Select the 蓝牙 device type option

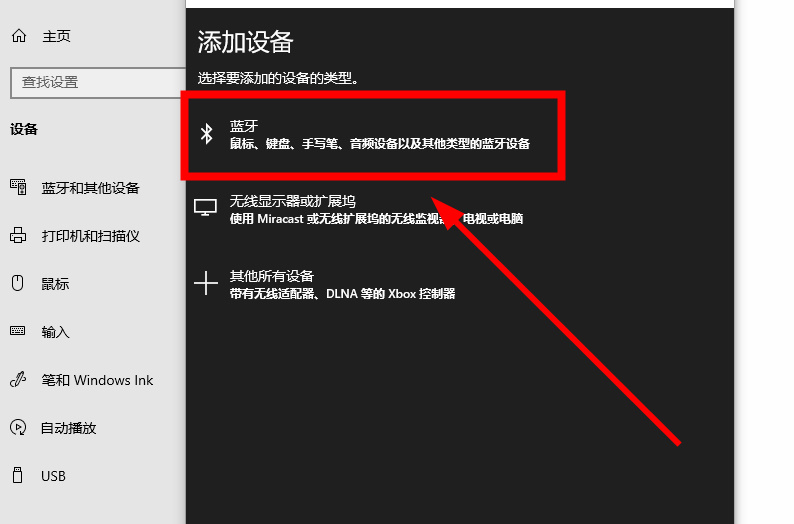[x=379, y=135]
